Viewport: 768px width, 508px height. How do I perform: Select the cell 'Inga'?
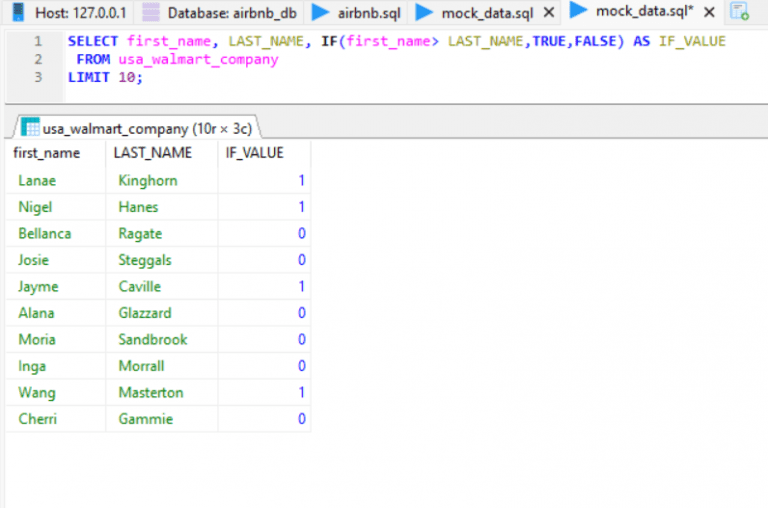point(55,365)
